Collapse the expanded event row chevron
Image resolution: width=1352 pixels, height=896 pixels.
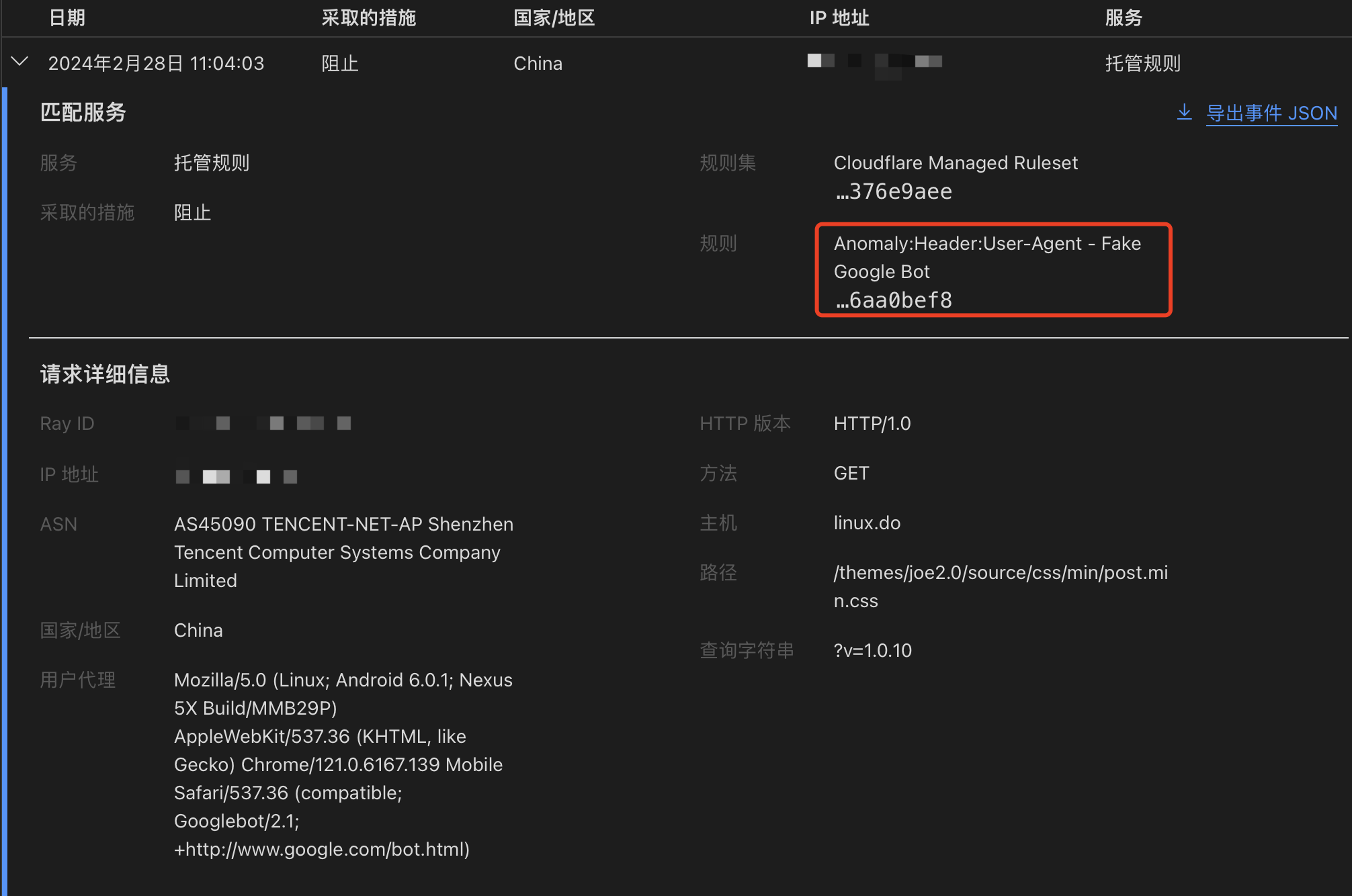tap(20, 62)
